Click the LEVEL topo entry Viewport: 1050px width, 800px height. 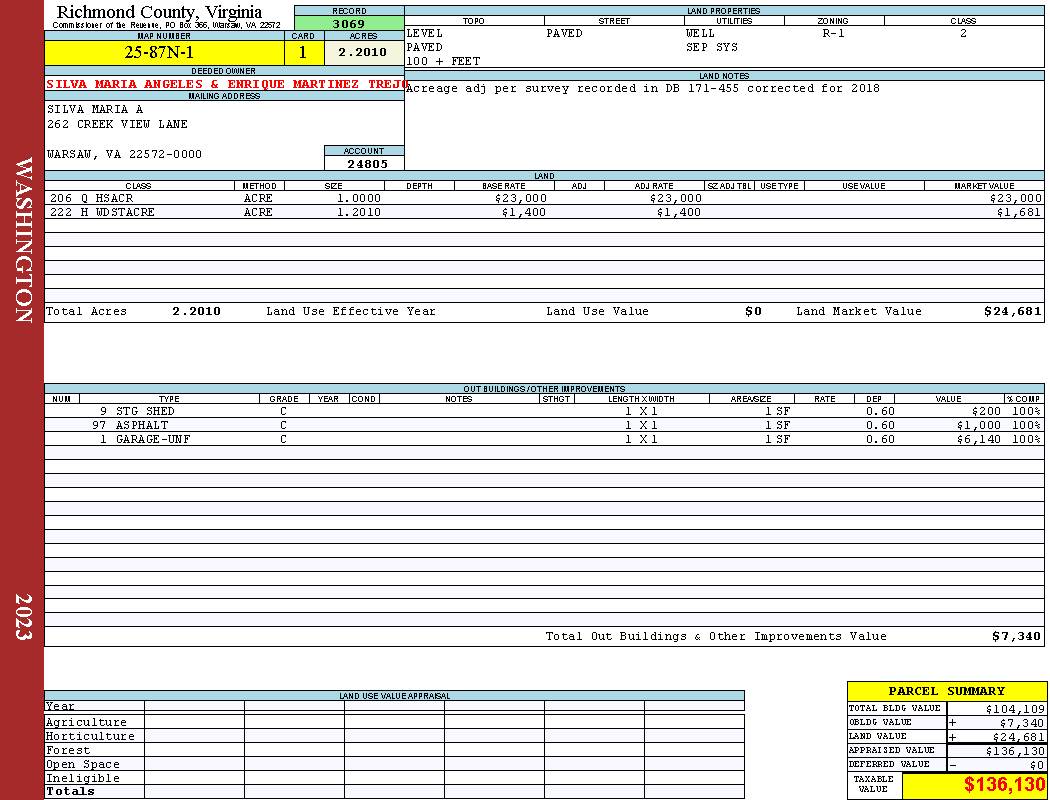tap(425, 33)
